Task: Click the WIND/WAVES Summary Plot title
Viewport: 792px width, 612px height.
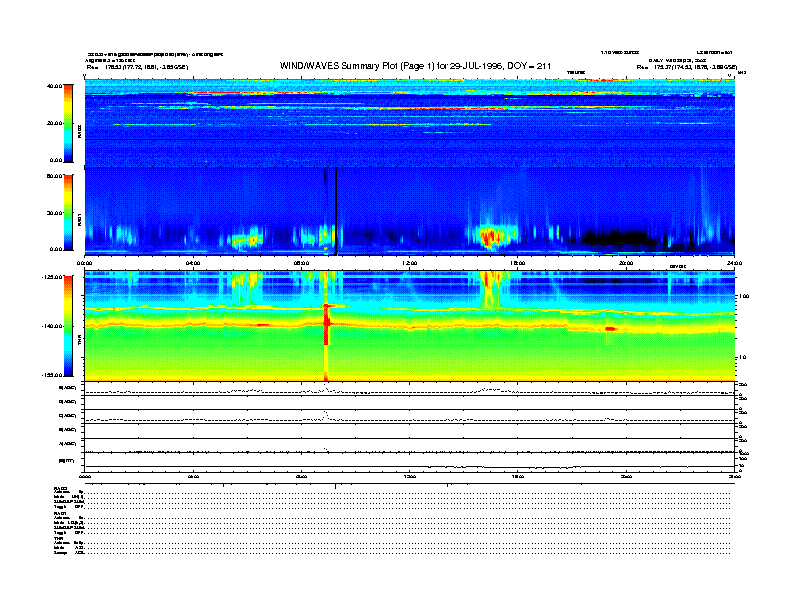Action: coord(415,66)
